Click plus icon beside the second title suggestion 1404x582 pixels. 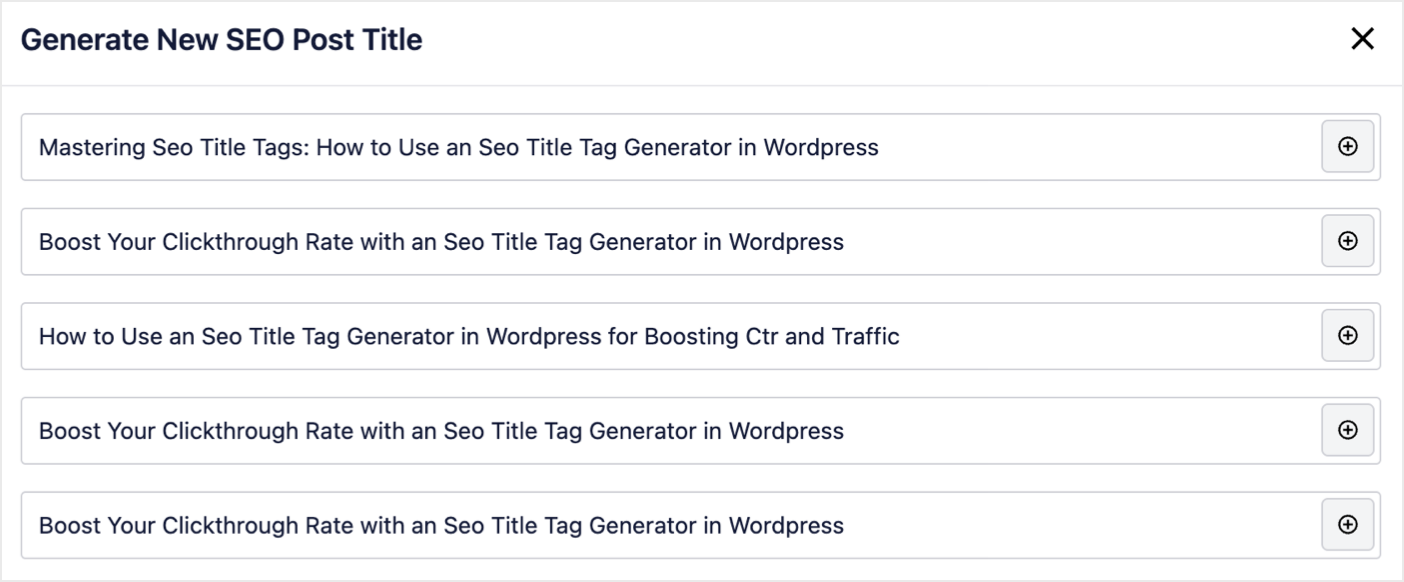click(x=1347, y=241)
